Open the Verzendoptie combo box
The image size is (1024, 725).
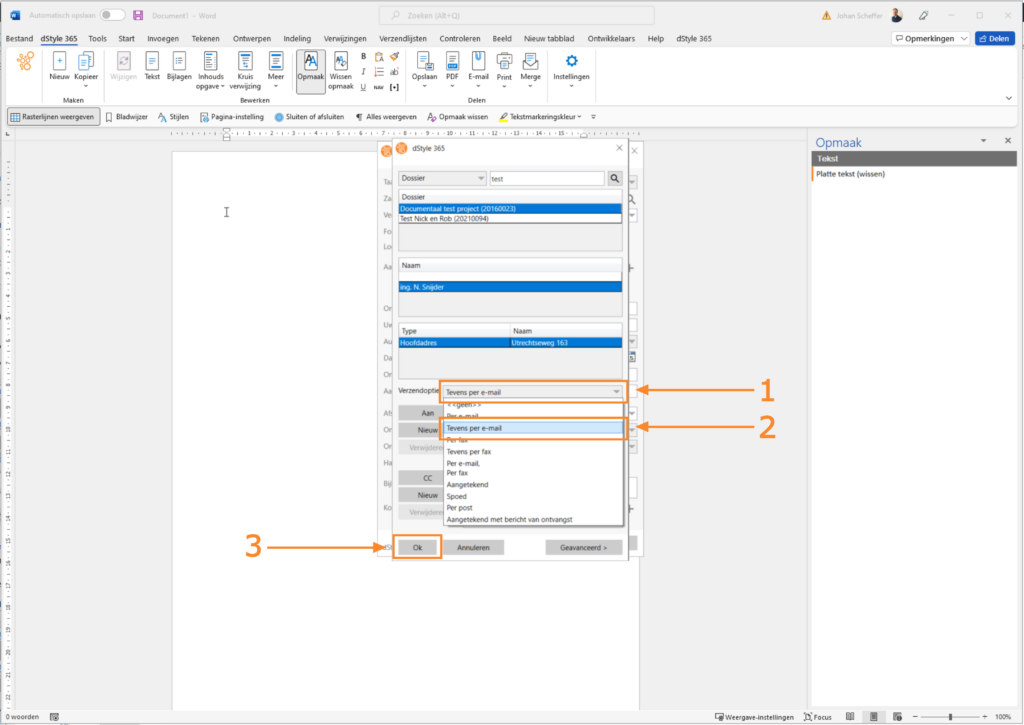point(533,392)
